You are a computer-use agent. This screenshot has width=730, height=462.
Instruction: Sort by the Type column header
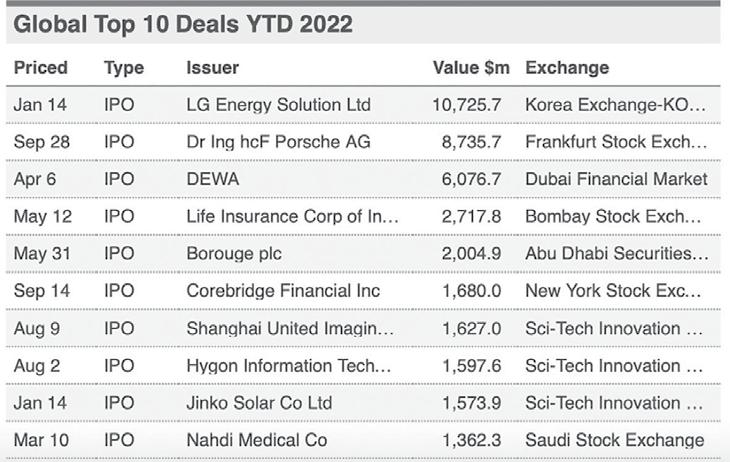(124, 68)
